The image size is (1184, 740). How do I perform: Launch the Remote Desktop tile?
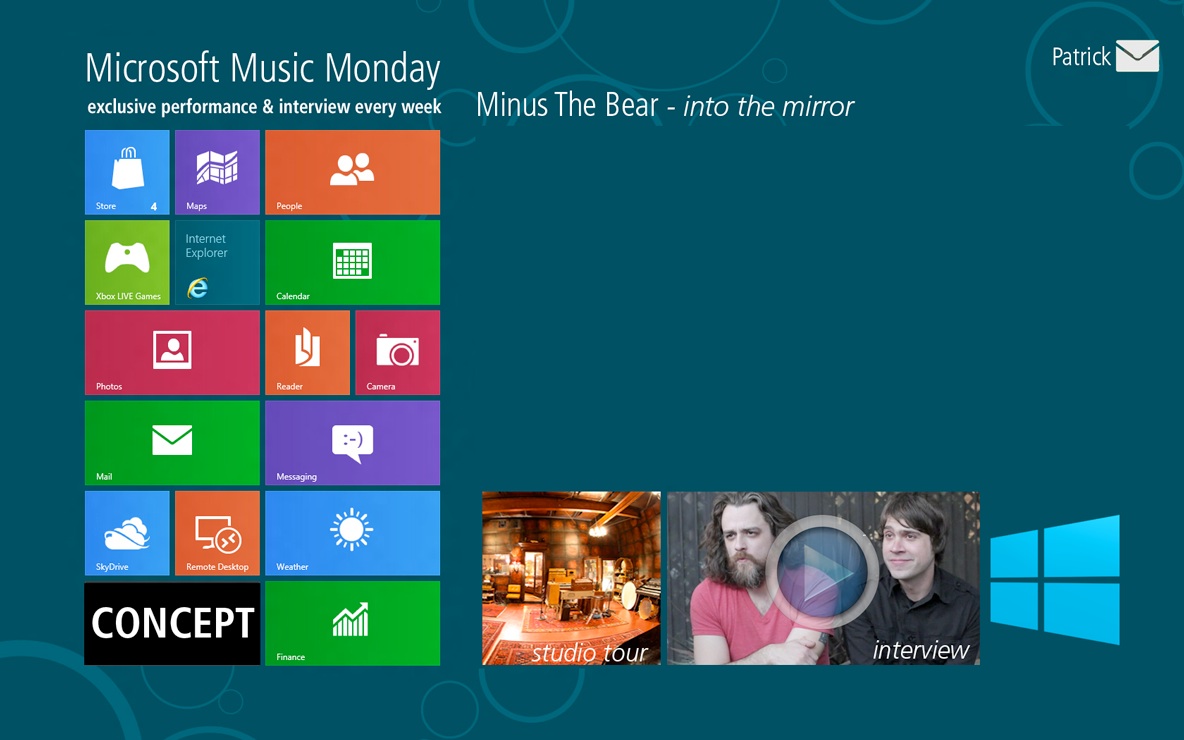pos(217,533)
